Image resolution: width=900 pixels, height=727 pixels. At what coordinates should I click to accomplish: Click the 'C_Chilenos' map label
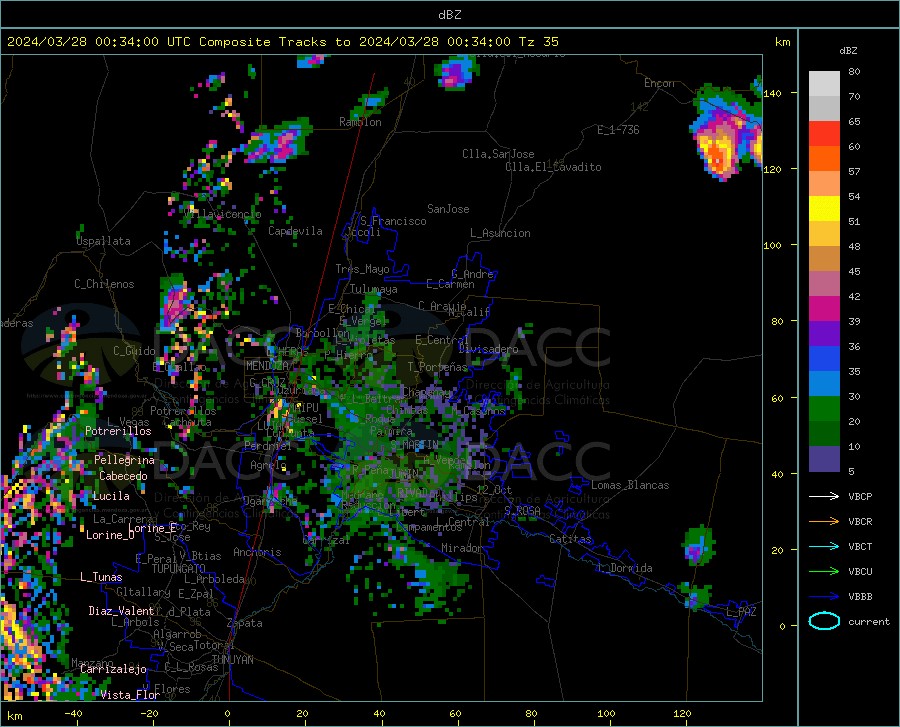[x=104, y=284]
